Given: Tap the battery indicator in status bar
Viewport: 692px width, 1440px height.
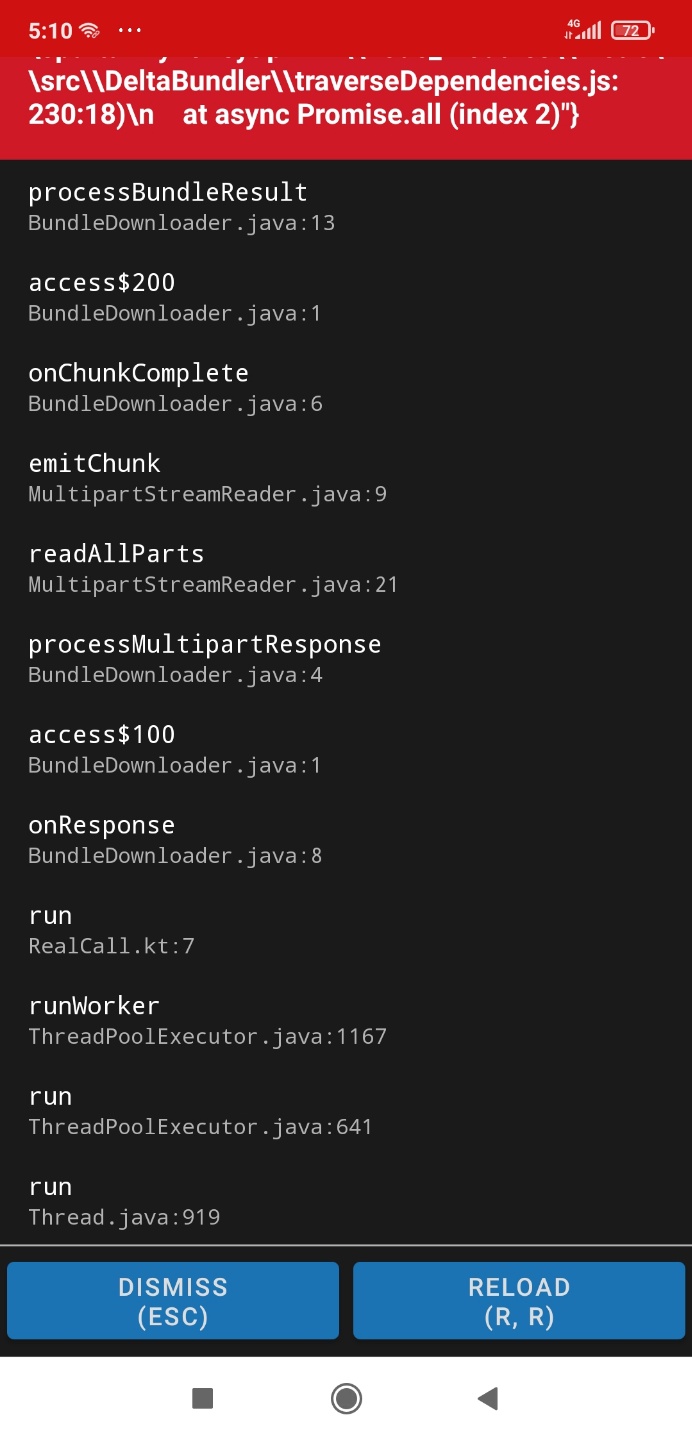Looking at the screenshot, I should pyautogui.click(x=633, y=30).
